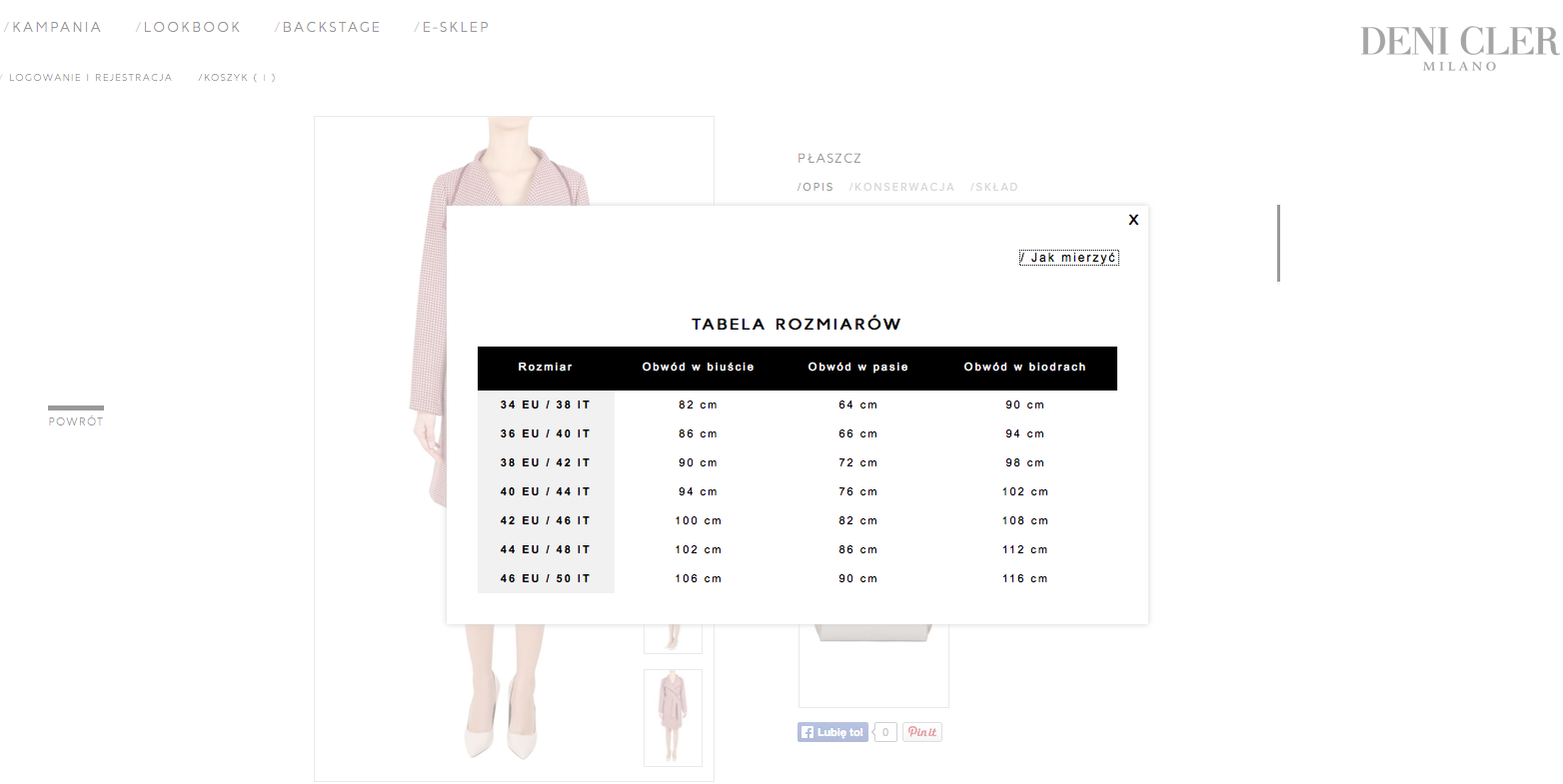The width and height of the screenshot is (1563, 784).
Task: Switch to the Konserwacja tab
Action: tap(901, 187)
